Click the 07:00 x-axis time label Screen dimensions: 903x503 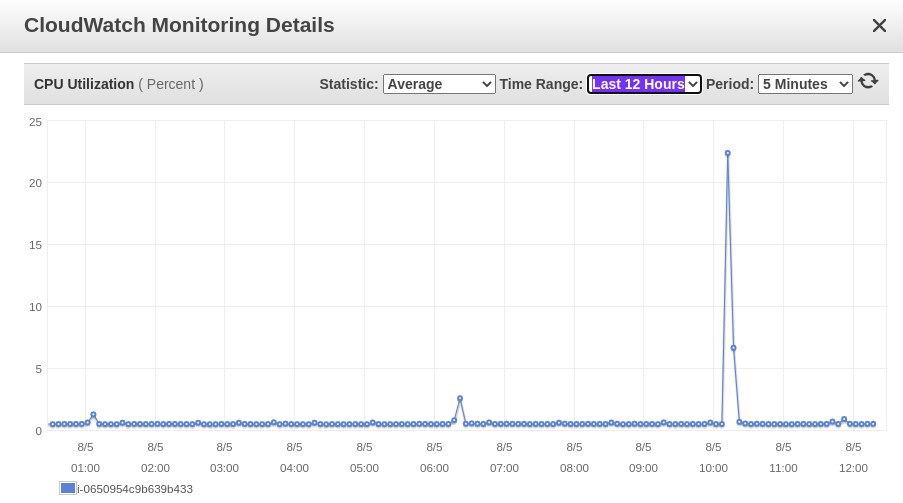[504, 468]
